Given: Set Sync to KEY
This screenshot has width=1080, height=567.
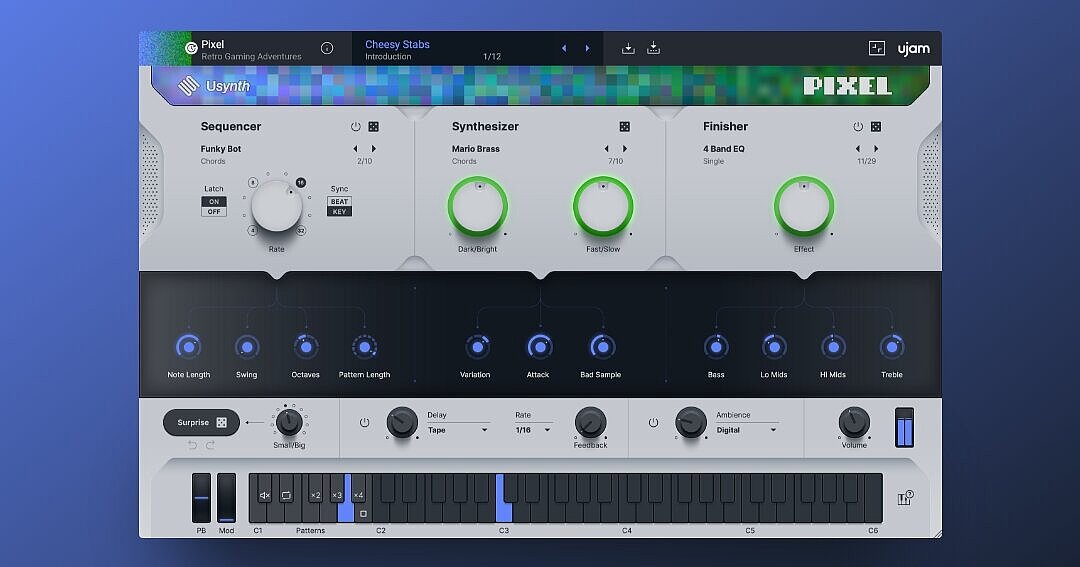Looking at the screenshot, I should (x=340, y=212).
